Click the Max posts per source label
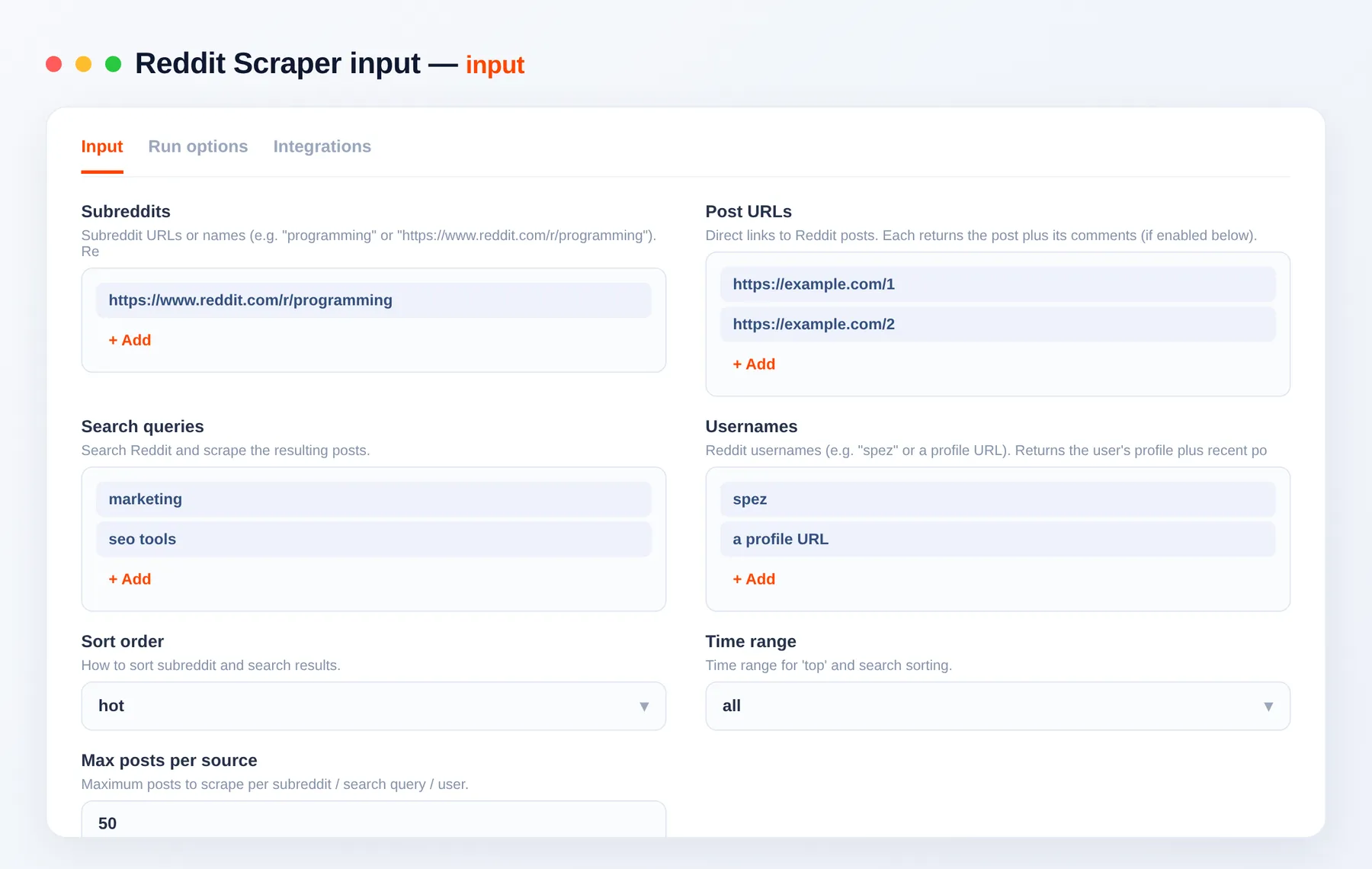Screen dimensions: 1372x869 click(169, 761)
